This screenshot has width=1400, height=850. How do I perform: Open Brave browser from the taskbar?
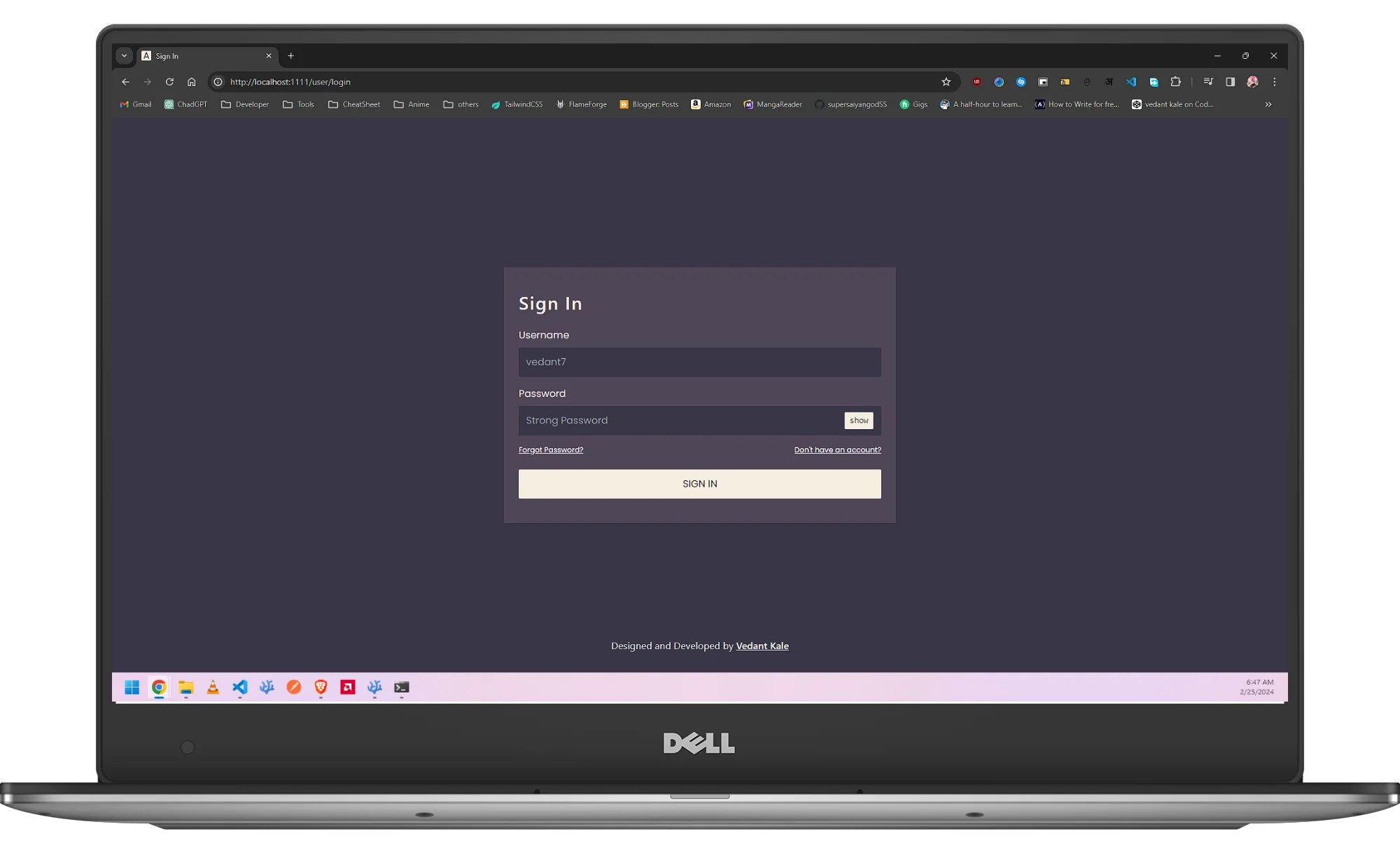pyautogui.click(x=321, y=688)
